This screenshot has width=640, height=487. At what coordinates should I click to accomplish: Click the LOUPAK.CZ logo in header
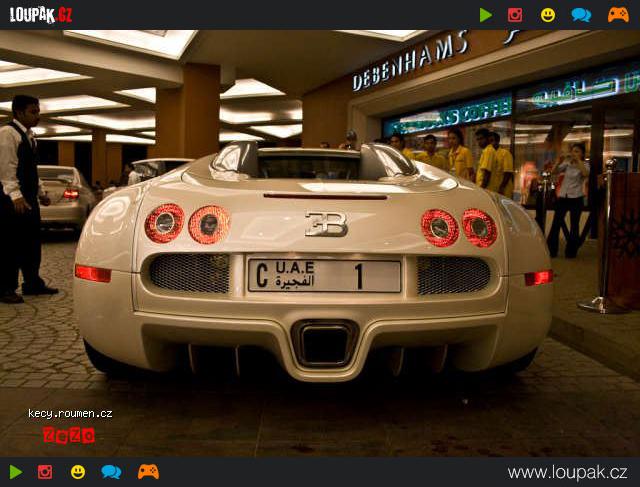(x=41, y=15)
